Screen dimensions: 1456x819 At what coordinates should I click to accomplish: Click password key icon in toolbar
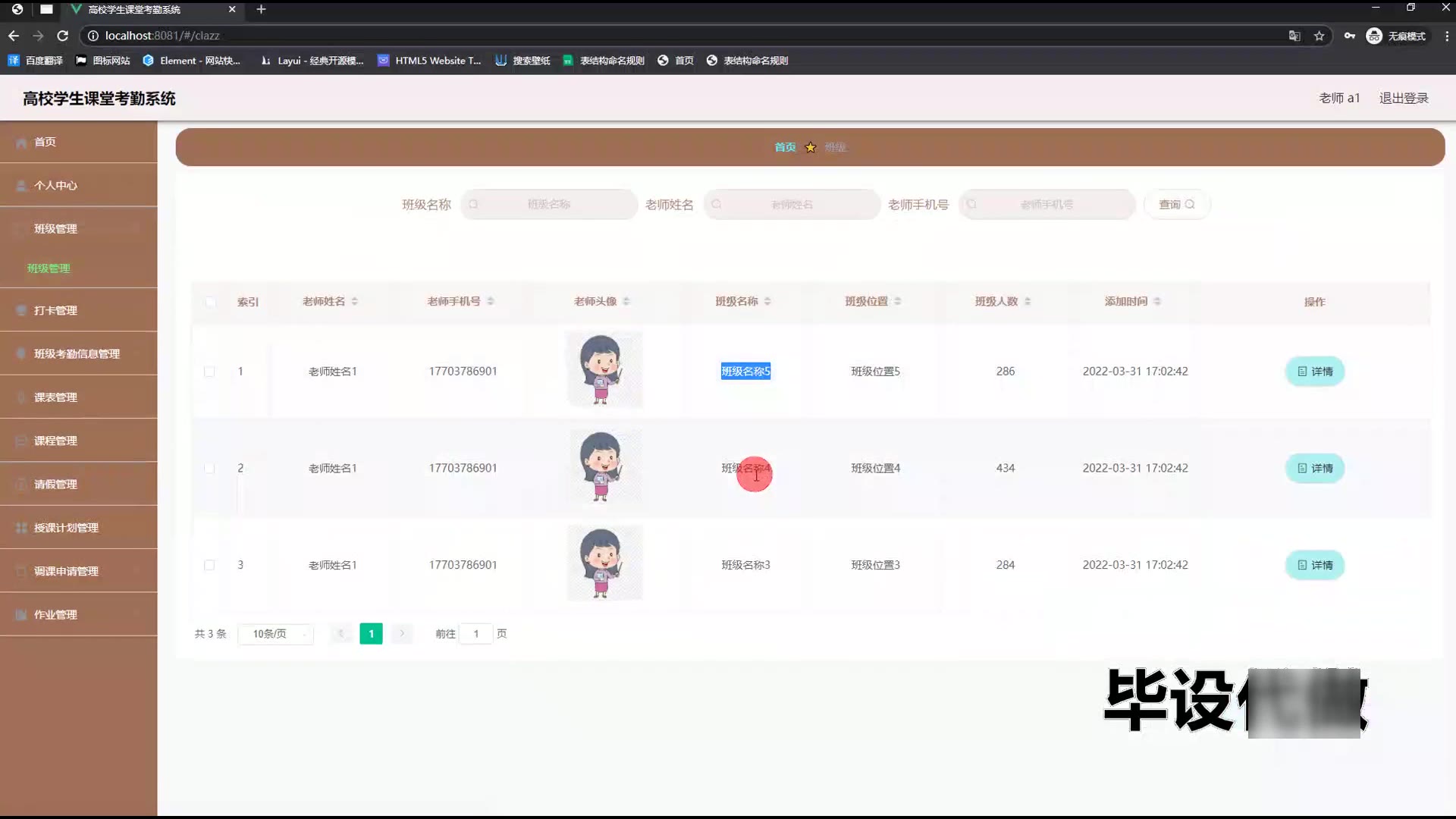pos(1350,36)
